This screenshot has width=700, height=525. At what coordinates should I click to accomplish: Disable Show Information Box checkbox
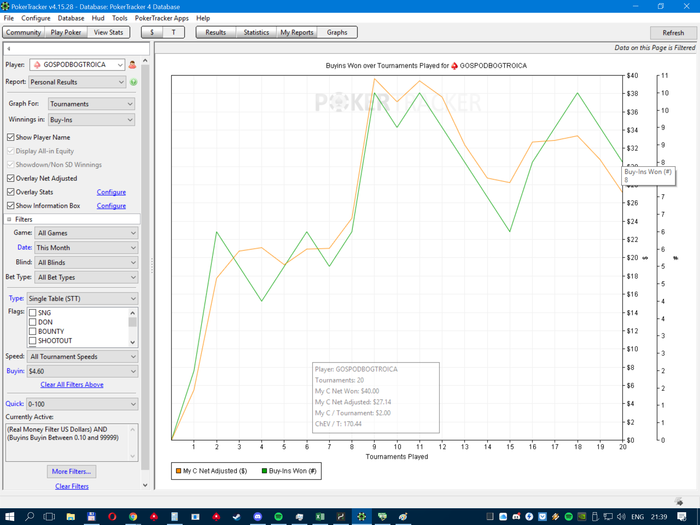(x=11, y=205)
